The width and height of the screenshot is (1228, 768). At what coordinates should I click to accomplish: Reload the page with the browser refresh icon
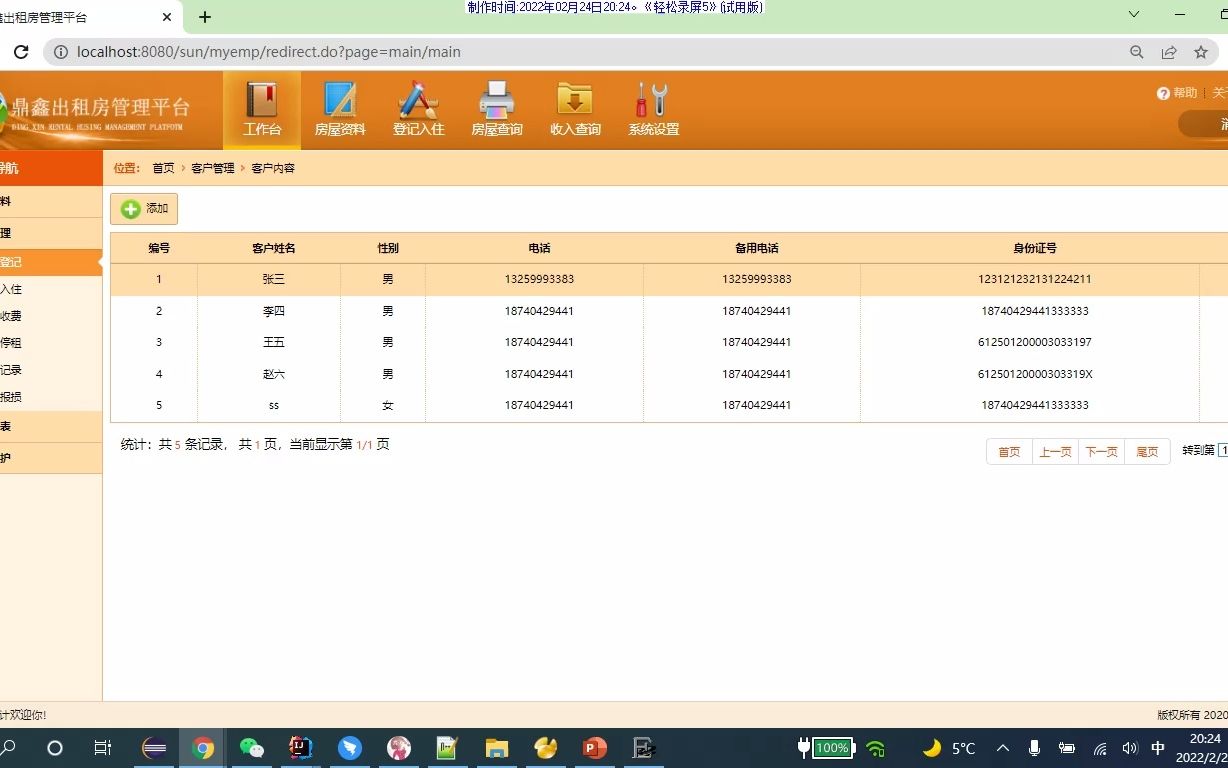20,52
